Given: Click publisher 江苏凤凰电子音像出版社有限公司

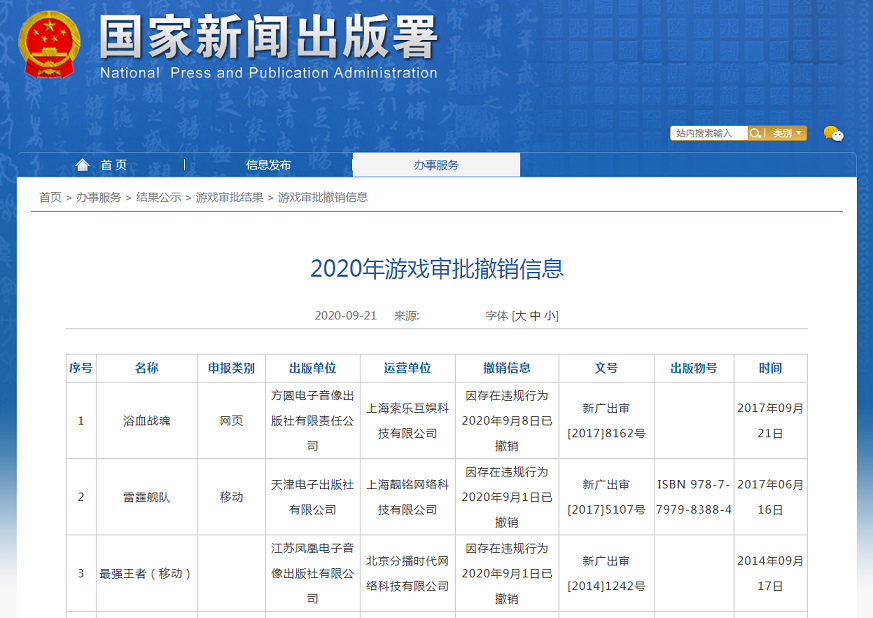Looking at the screenshot, I should 312,573.
